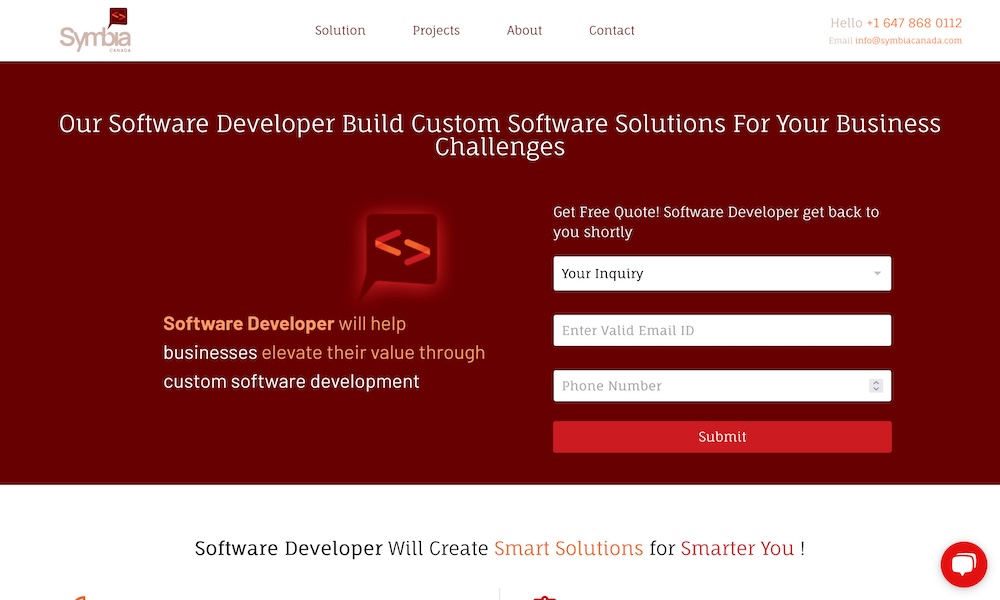Click the Phone Number spinner arrows
1000x600 pixels.
876,386
